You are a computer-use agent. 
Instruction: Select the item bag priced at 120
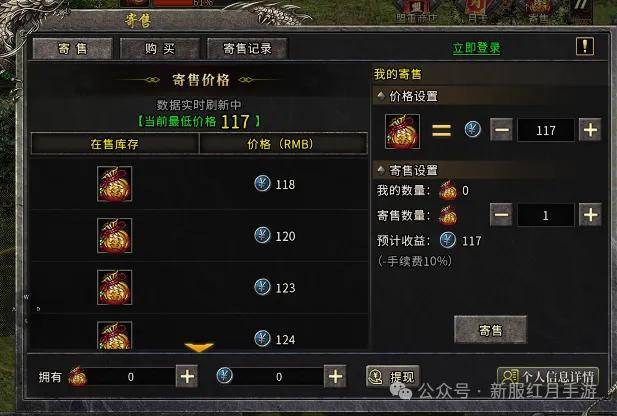coord(115,235)
